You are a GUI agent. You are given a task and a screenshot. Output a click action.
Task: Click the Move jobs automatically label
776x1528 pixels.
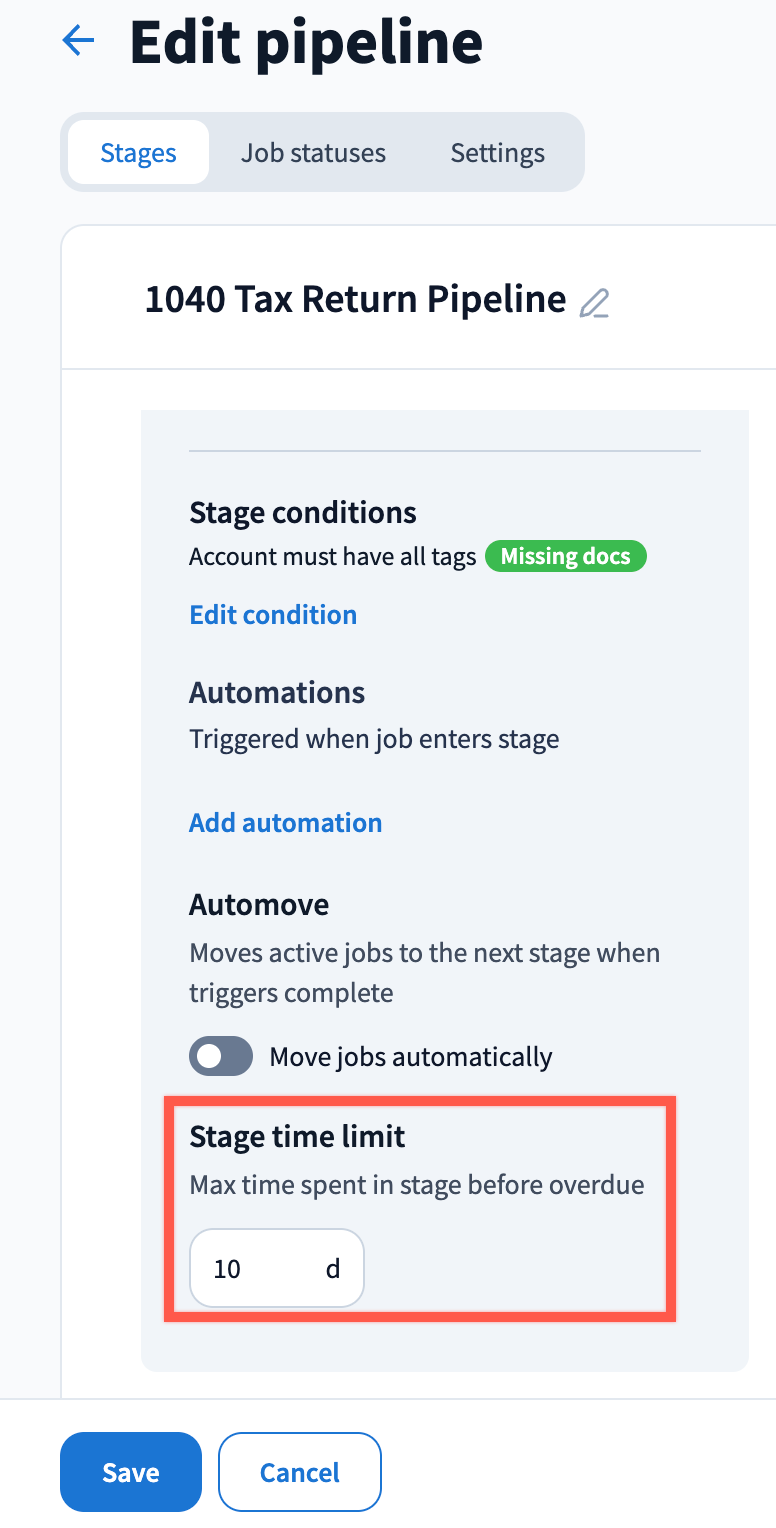(x=410, y=1057)
